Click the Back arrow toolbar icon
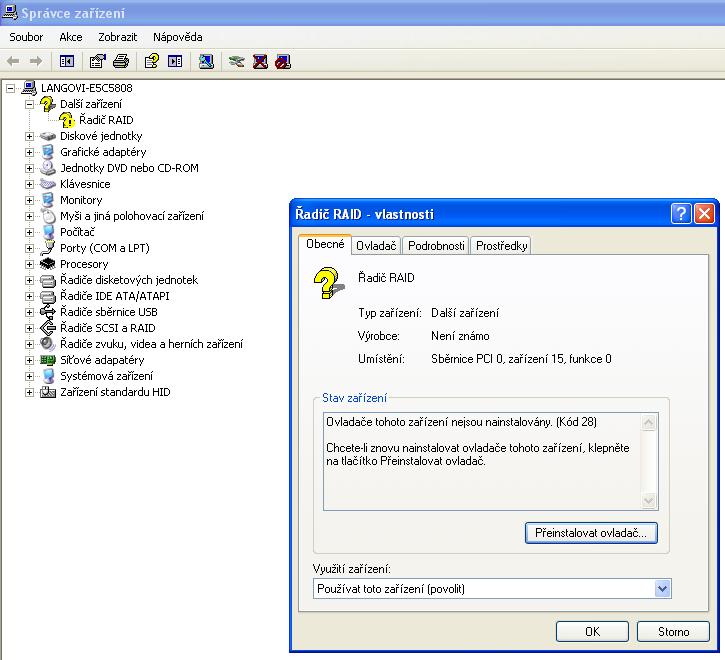This screenshot has width=725, height=660. [13, 61]
